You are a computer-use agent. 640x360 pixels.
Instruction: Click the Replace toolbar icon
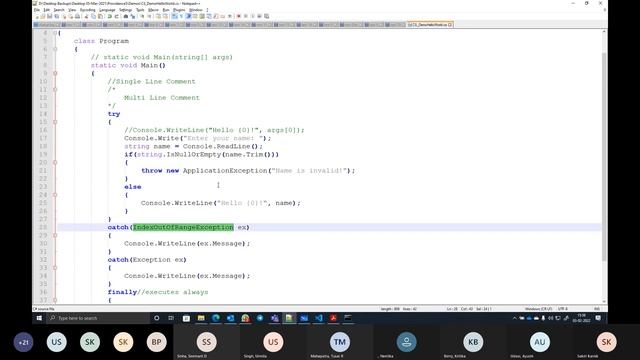pyautogui.click(x=133, y=16)
